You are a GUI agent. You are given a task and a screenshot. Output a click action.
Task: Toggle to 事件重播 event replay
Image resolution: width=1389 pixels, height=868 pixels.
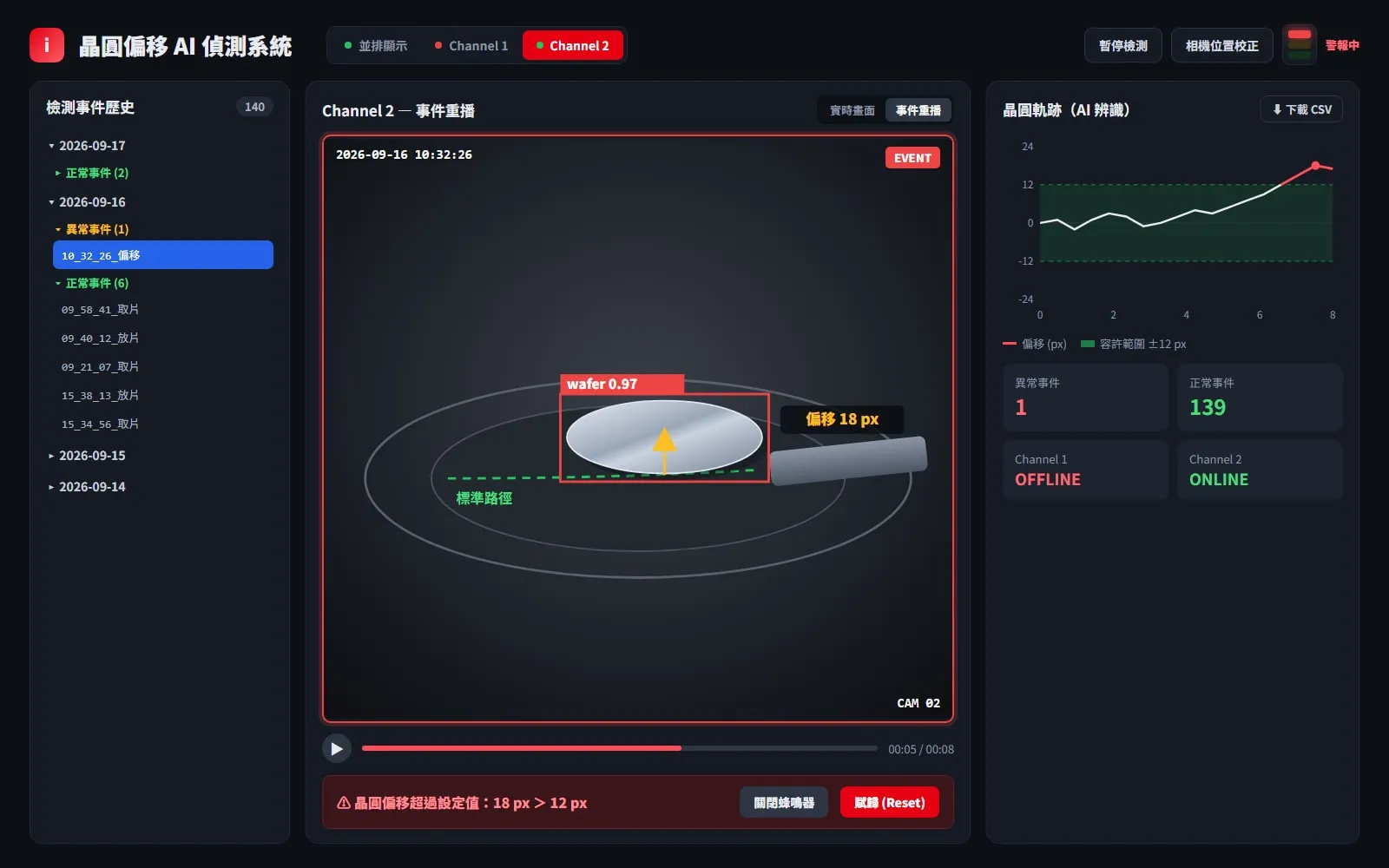point(918,110)
